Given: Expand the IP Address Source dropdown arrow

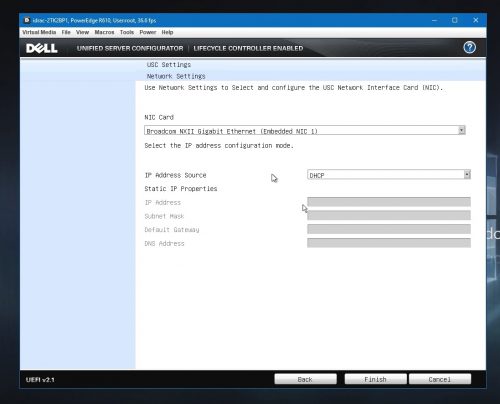Looking at the screenshot, I should [x=467, y=174].
